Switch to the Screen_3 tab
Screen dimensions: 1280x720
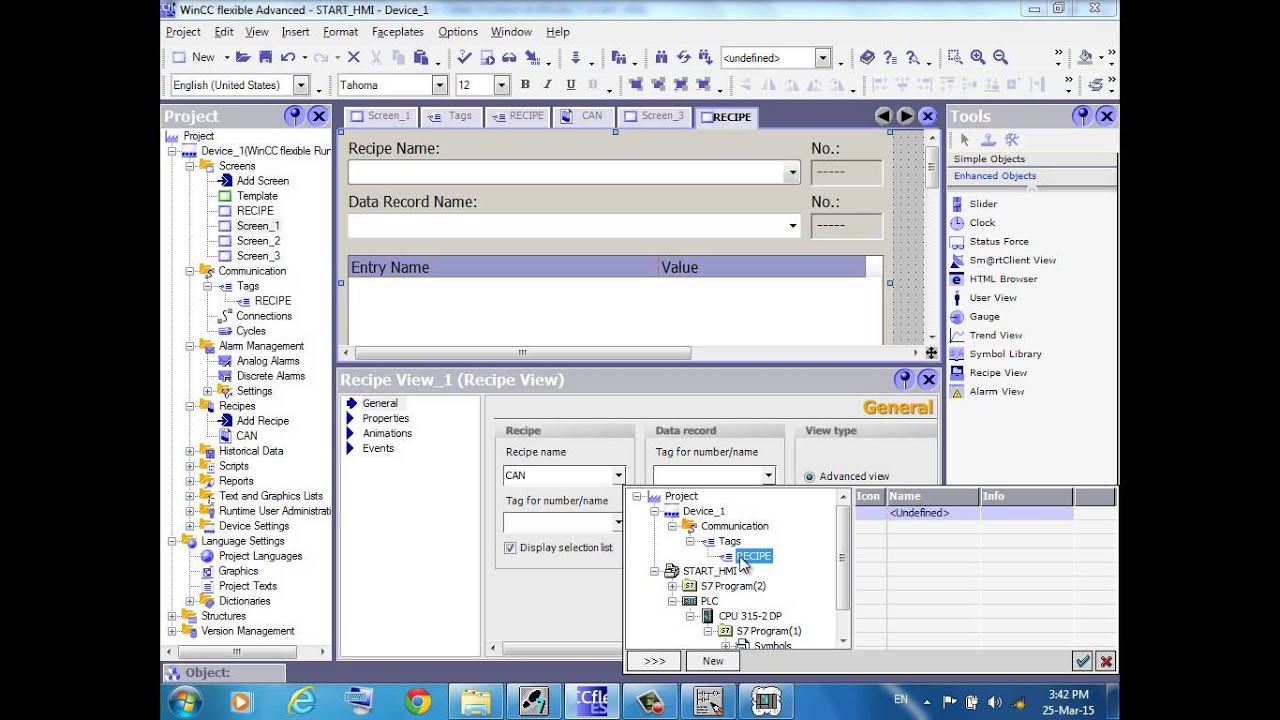click(x=655, y=116)
